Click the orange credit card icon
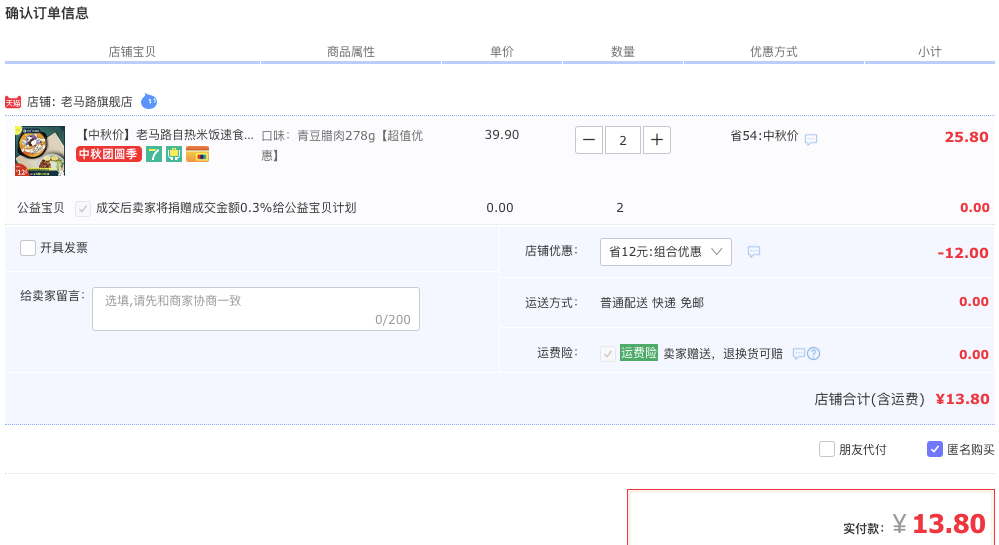 pyautogui.click(x=198, y=154)
